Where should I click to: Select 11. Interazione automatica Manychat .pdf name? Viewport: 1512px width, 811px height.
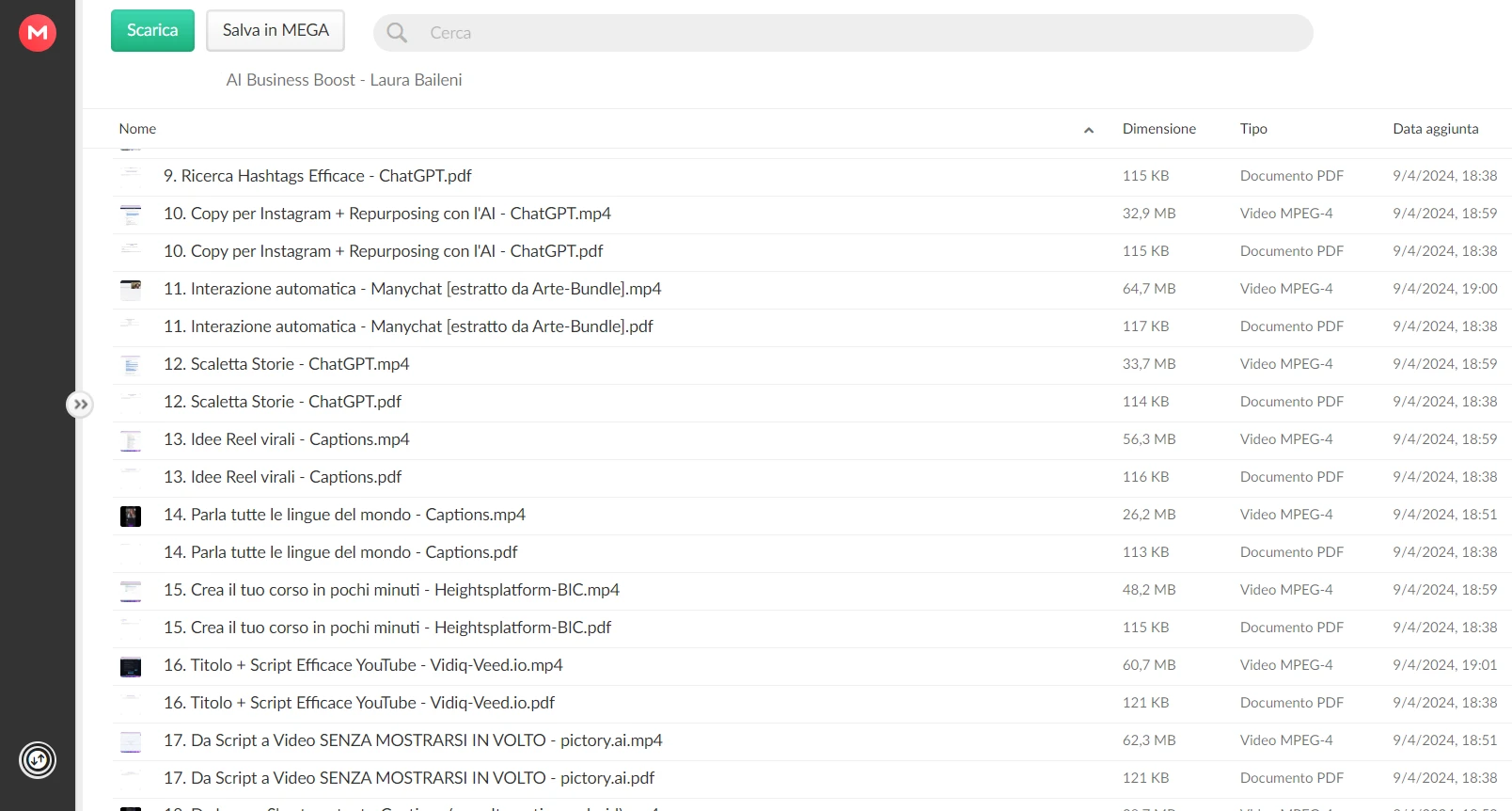click(408, 326)
